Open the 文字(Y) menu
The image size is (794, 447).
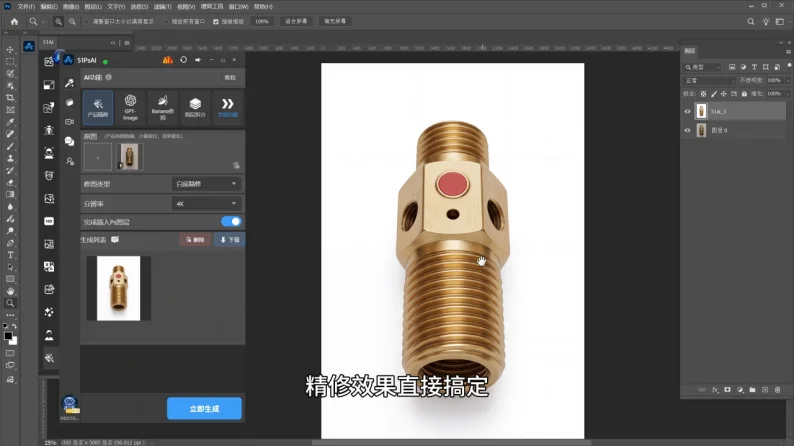coord(116,7)
